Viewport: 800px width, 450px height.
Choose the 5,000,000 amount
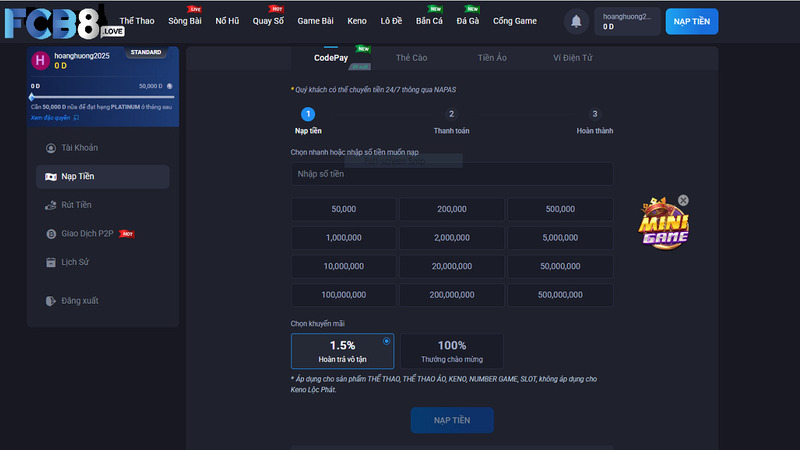tap(560, 238)
